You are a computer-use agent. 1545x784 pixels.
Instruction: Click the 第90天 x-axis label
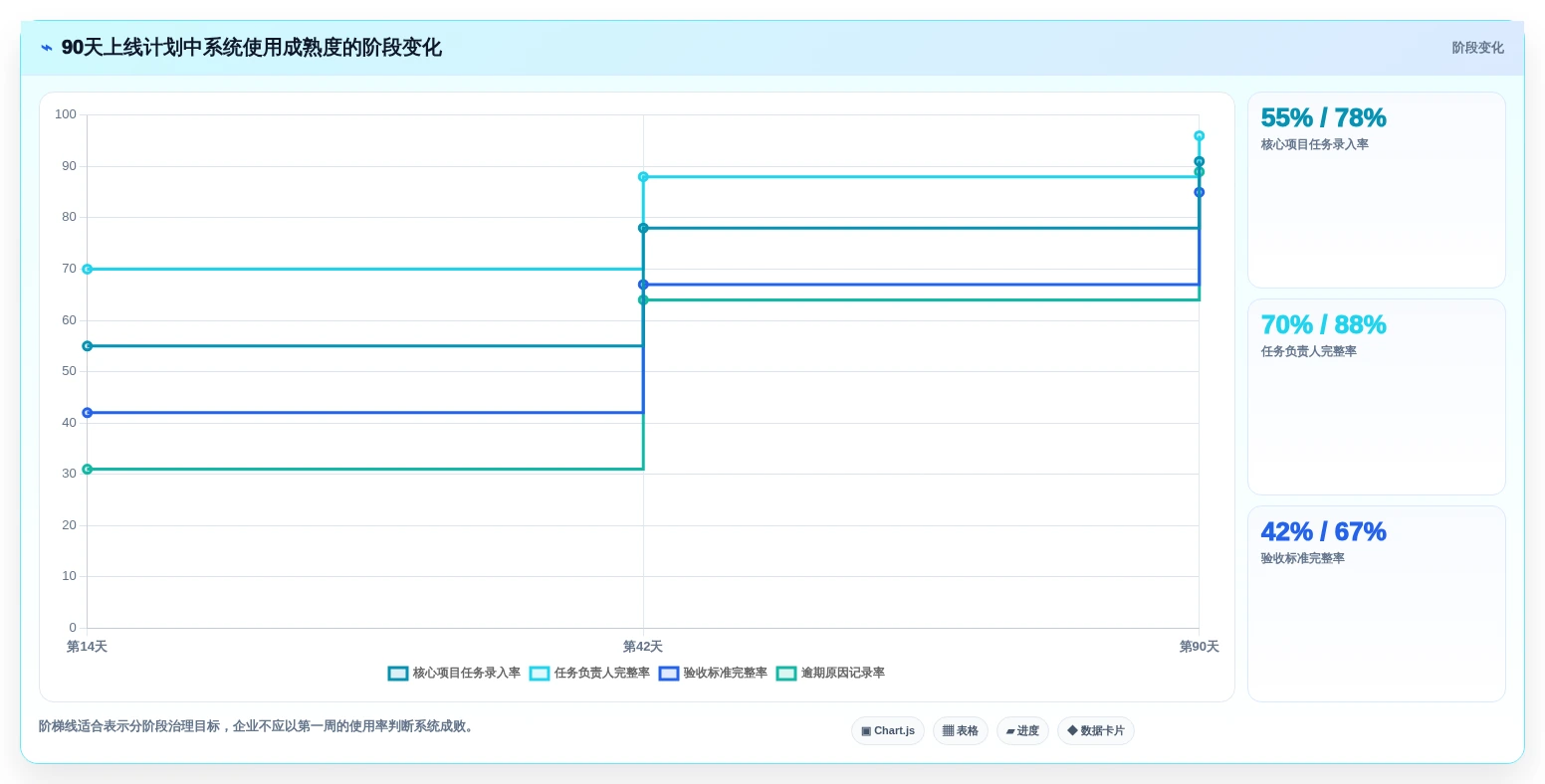click(1199, 647)
